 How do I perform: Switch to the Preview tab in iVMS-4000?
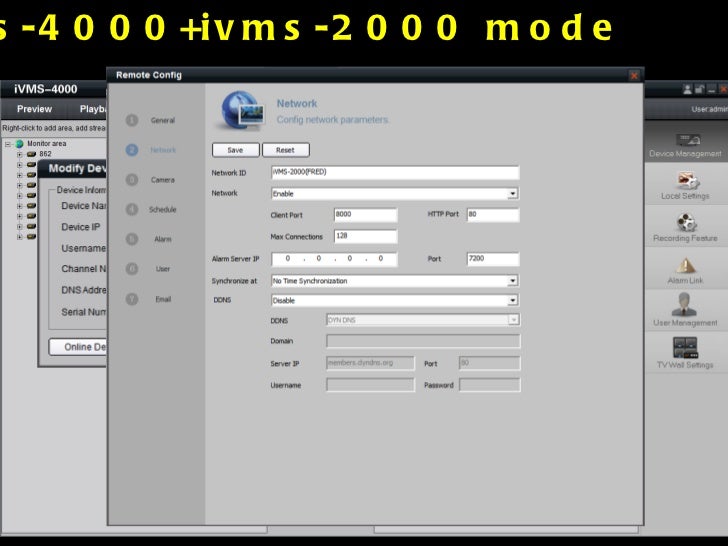34,109
